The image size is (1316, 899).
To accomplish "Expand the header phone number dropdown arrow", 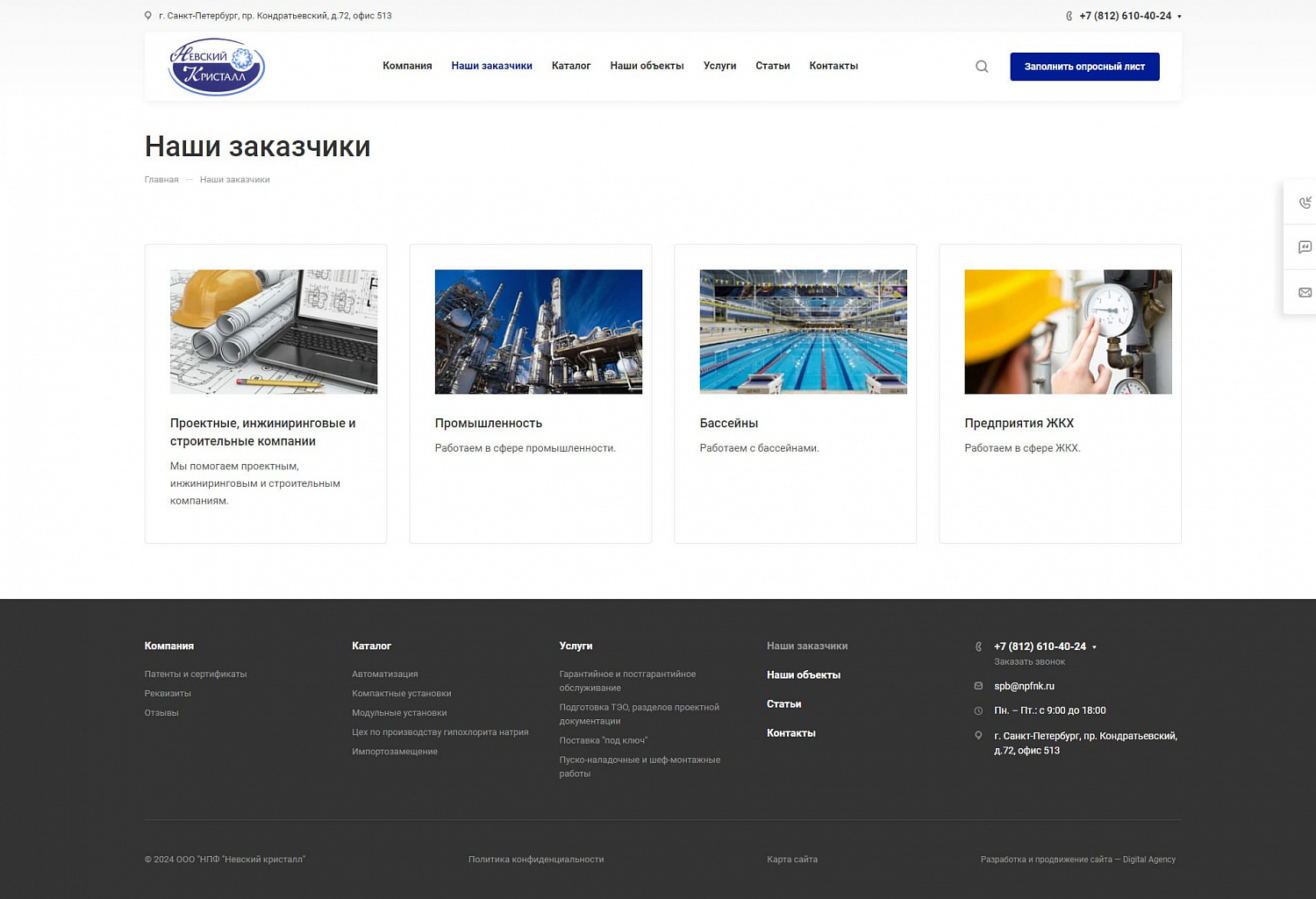I will pyautogui.click(x=1179, y=17).
